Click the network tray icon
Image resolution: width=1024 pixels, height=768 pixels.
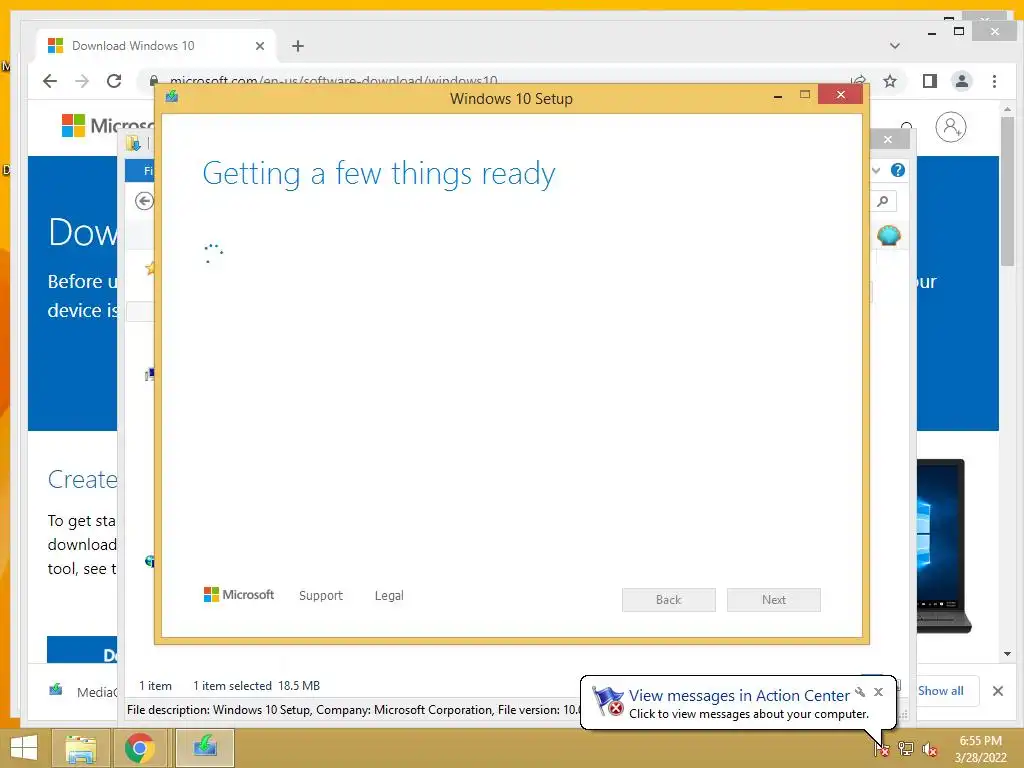pyautogui.click(x=906, y=748)
